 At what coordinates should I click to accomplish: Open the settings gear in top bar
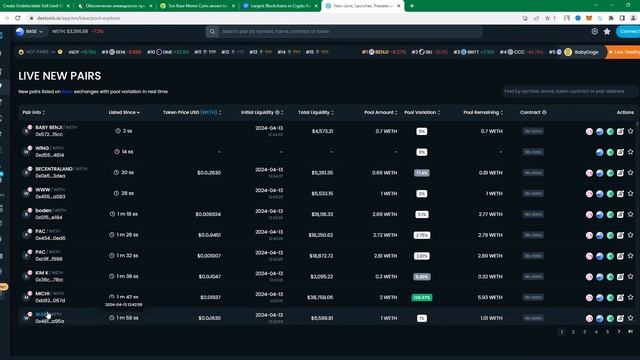(595, 31)
